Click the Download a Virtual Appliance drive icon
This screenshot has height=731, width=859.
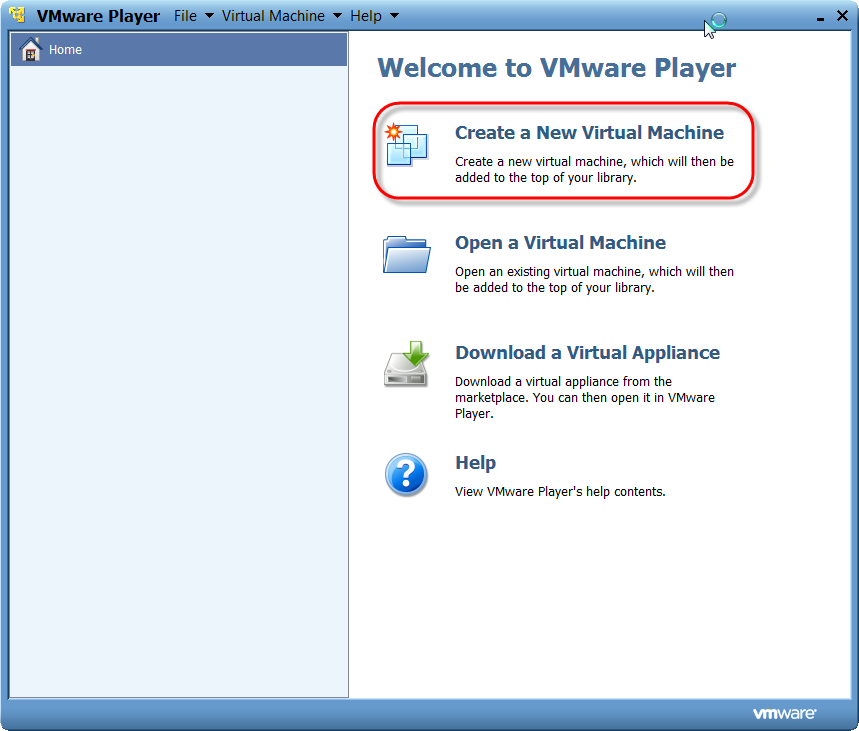tap(406, 364)
